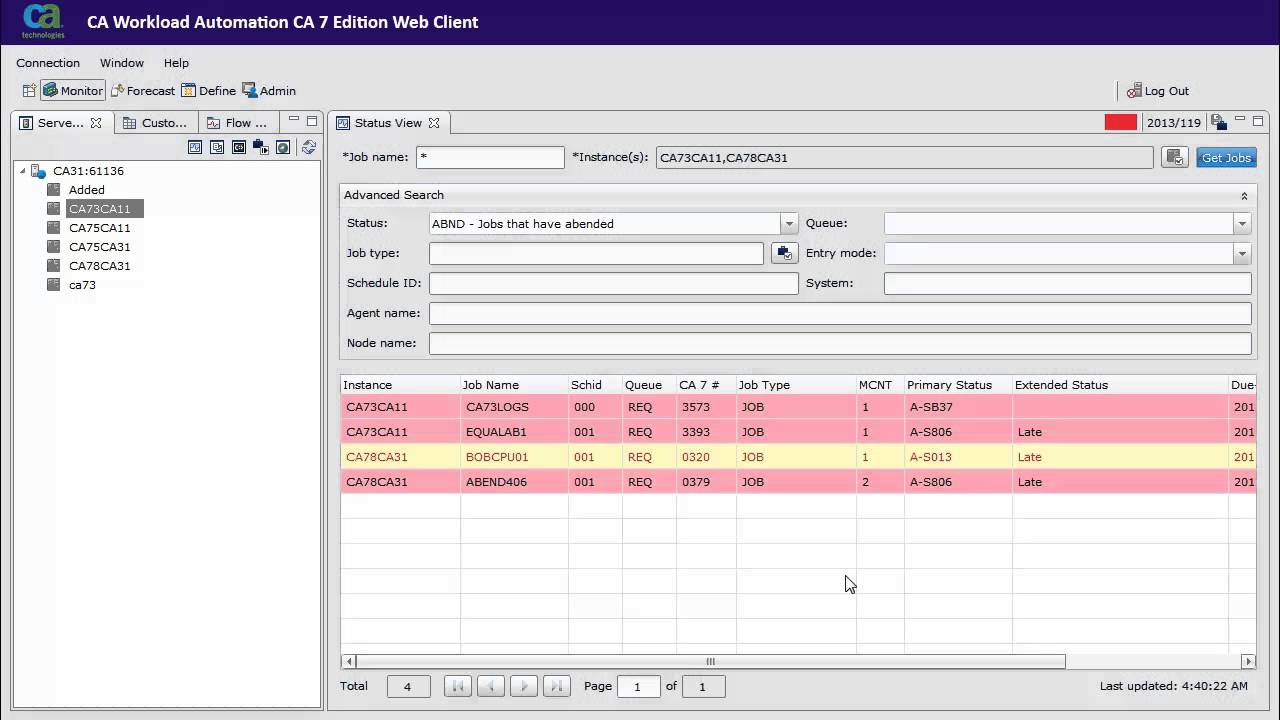Sort by the Job Name column header
The image size is (1280, 720).
[x=514, y=385]
